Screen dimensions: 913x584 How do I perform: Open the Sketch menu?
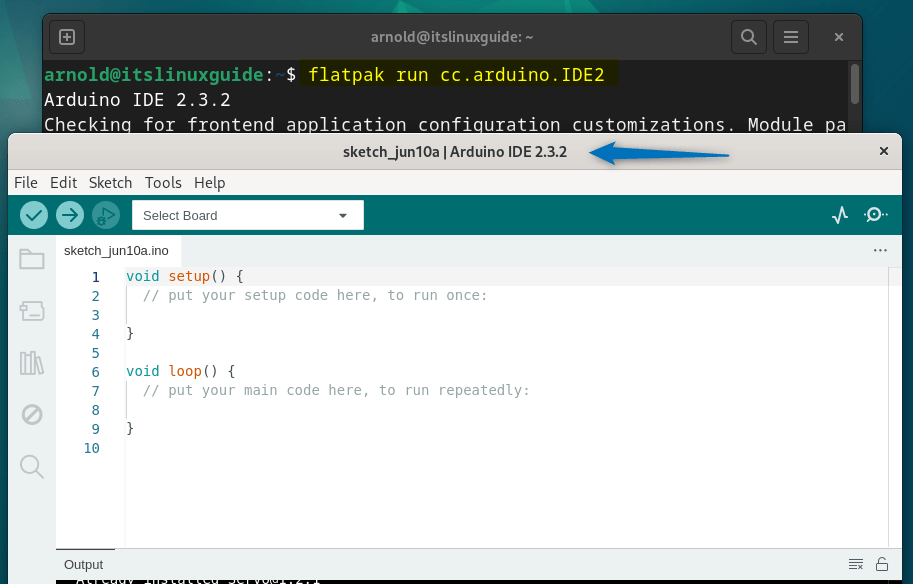(x=110, y=182)
